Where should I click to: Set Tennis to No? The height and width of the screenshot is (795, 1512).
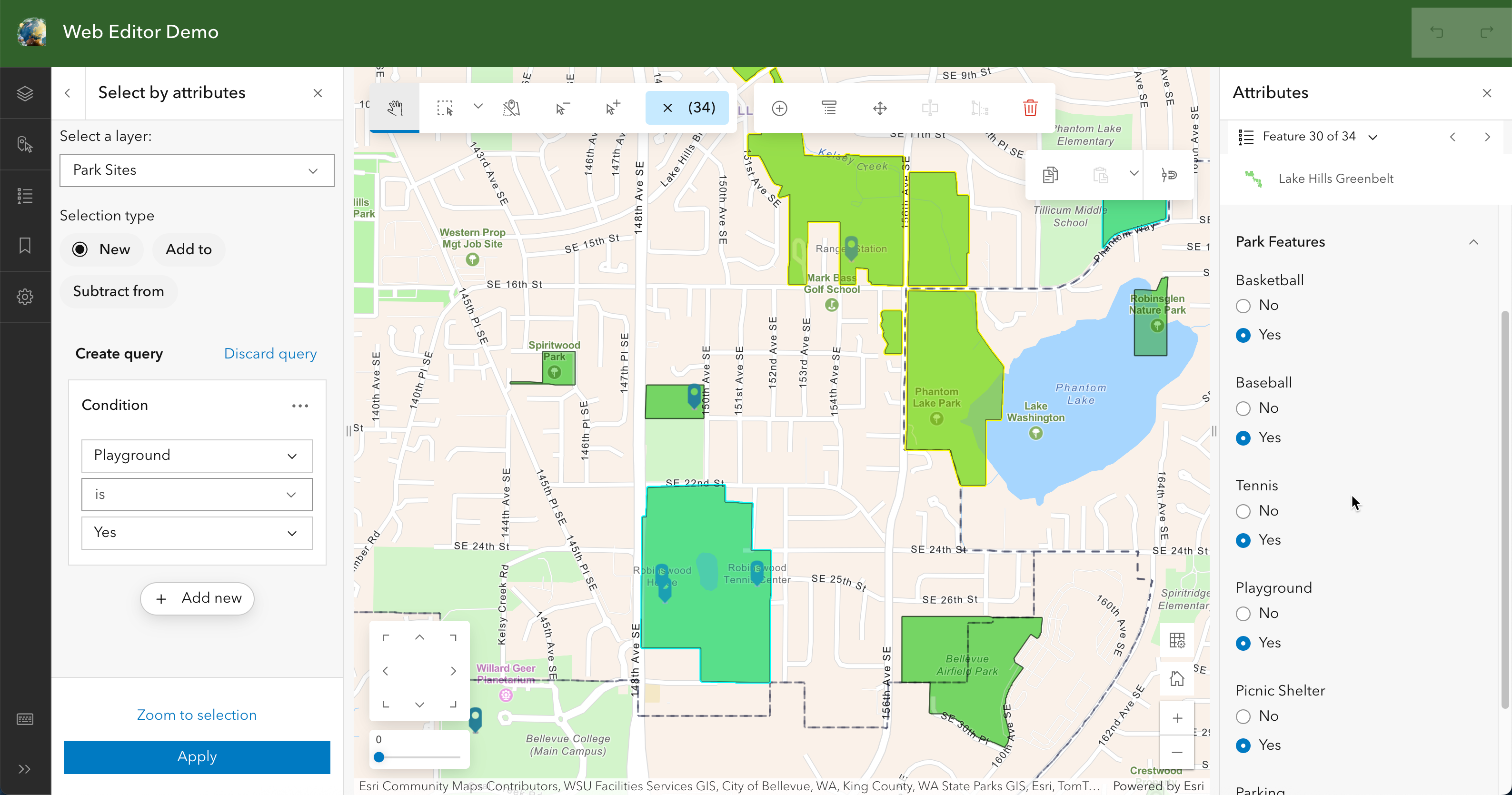coord(1243,511)
